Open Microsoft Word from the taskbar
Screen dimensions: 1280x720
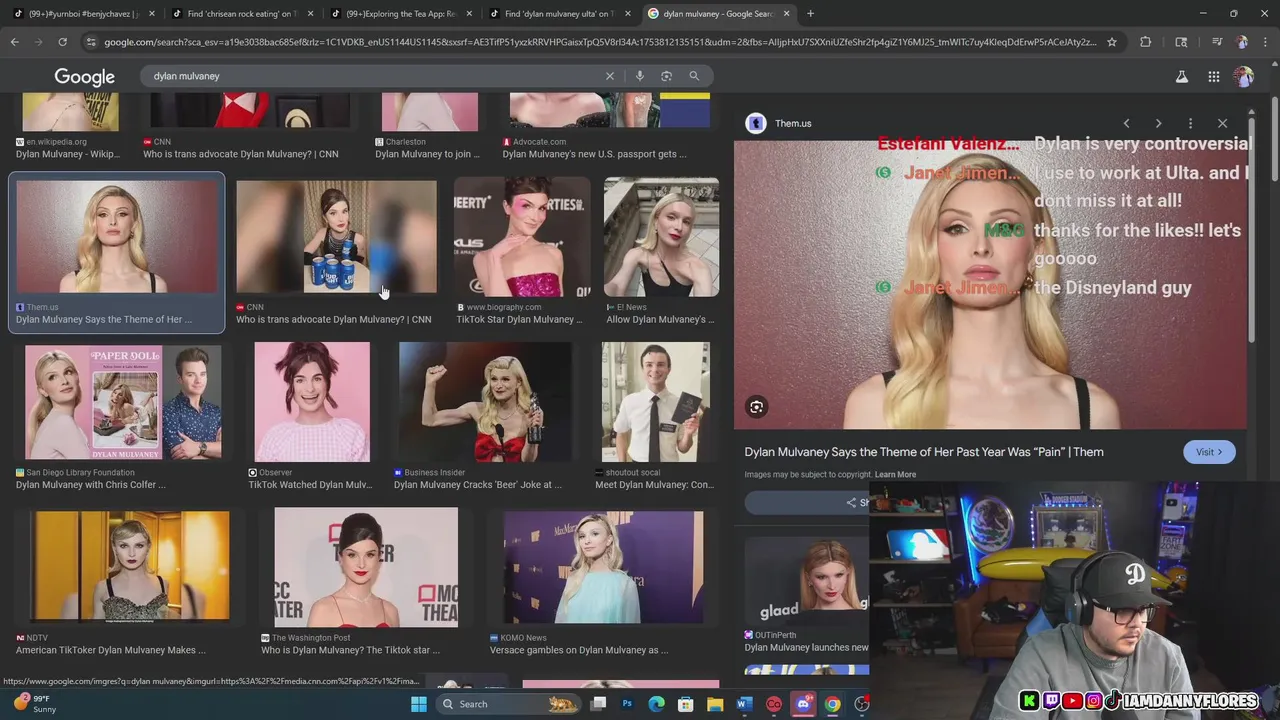tap(744, 704)
